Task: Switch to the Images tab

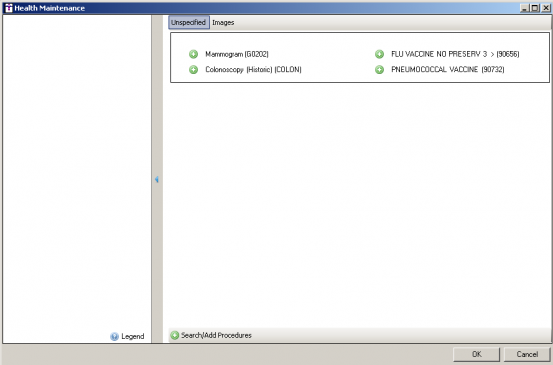Action: (x=223, y=23)
